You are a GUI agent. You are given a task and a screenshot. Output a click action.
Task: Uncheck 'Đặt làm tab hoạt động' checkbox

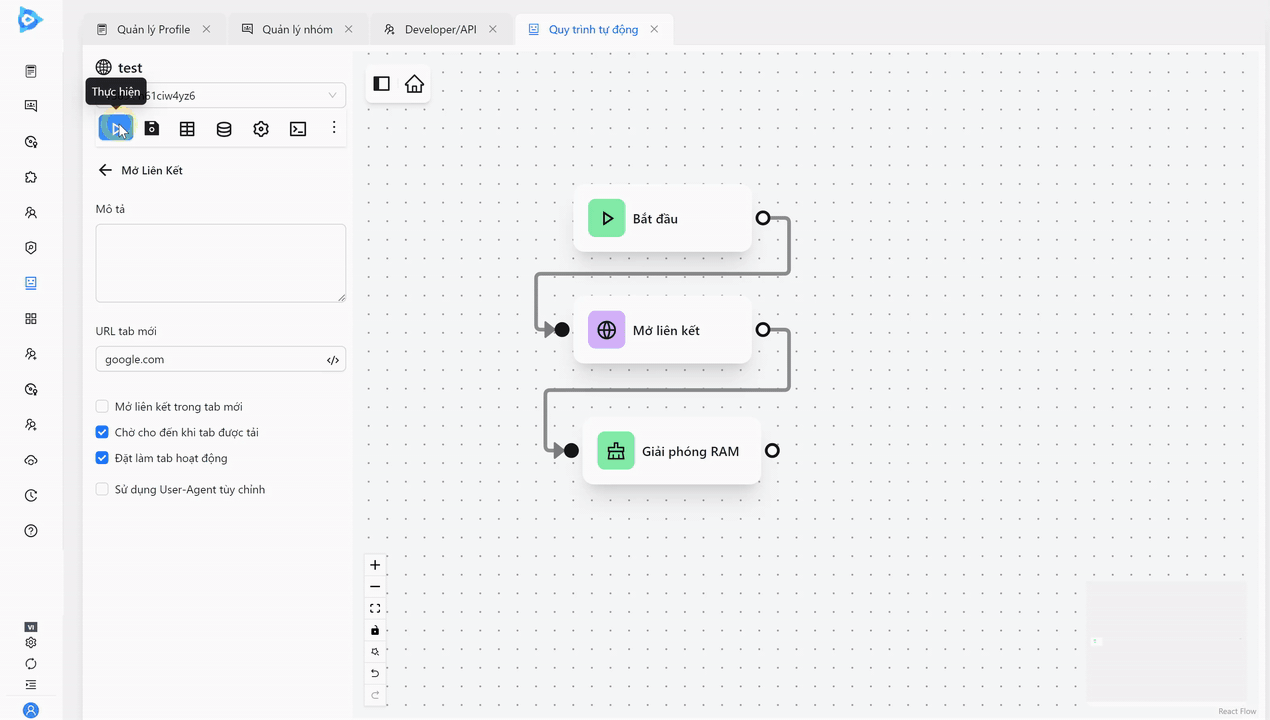[102, 458]
